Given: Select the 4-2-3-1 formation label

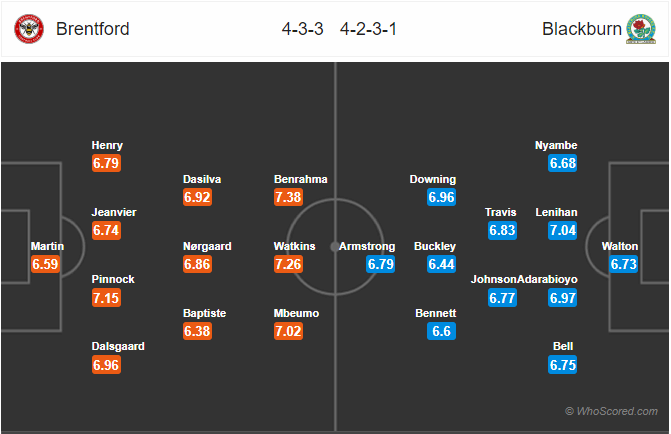Looking at the screenshot, I should coord(368,29).
